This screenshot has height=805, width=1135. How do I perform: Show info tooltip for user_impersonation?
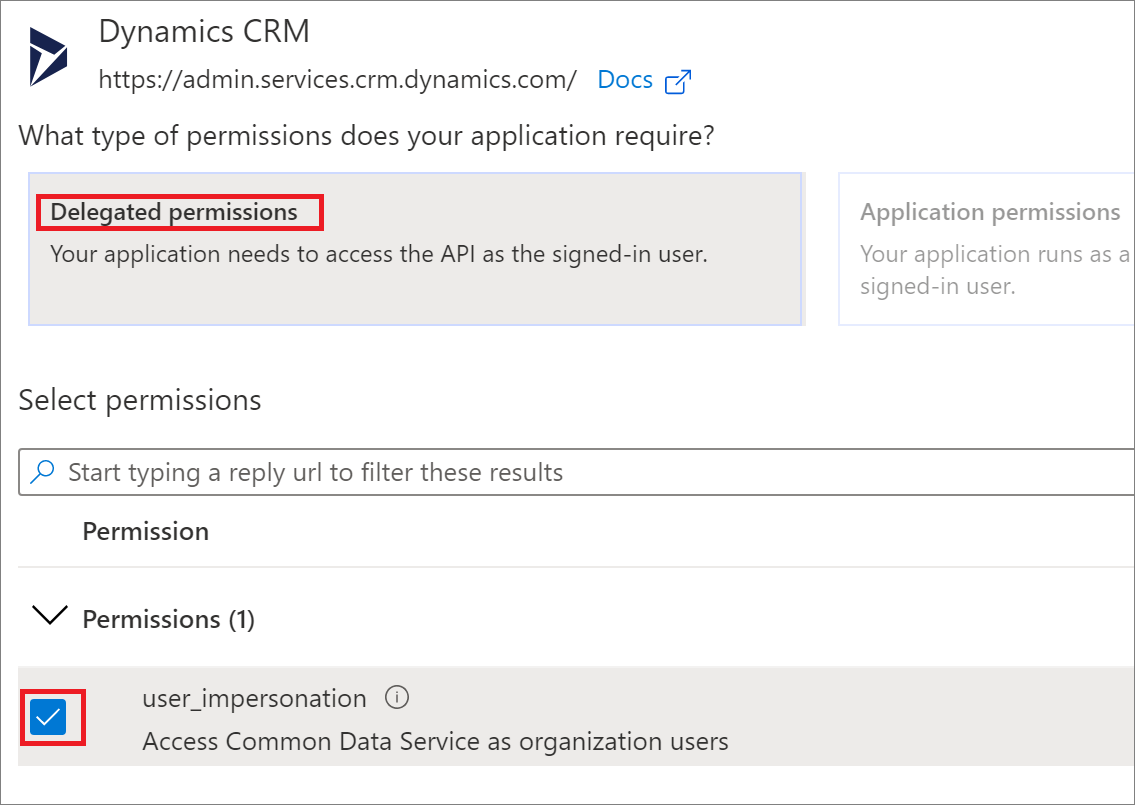point(397,697)
